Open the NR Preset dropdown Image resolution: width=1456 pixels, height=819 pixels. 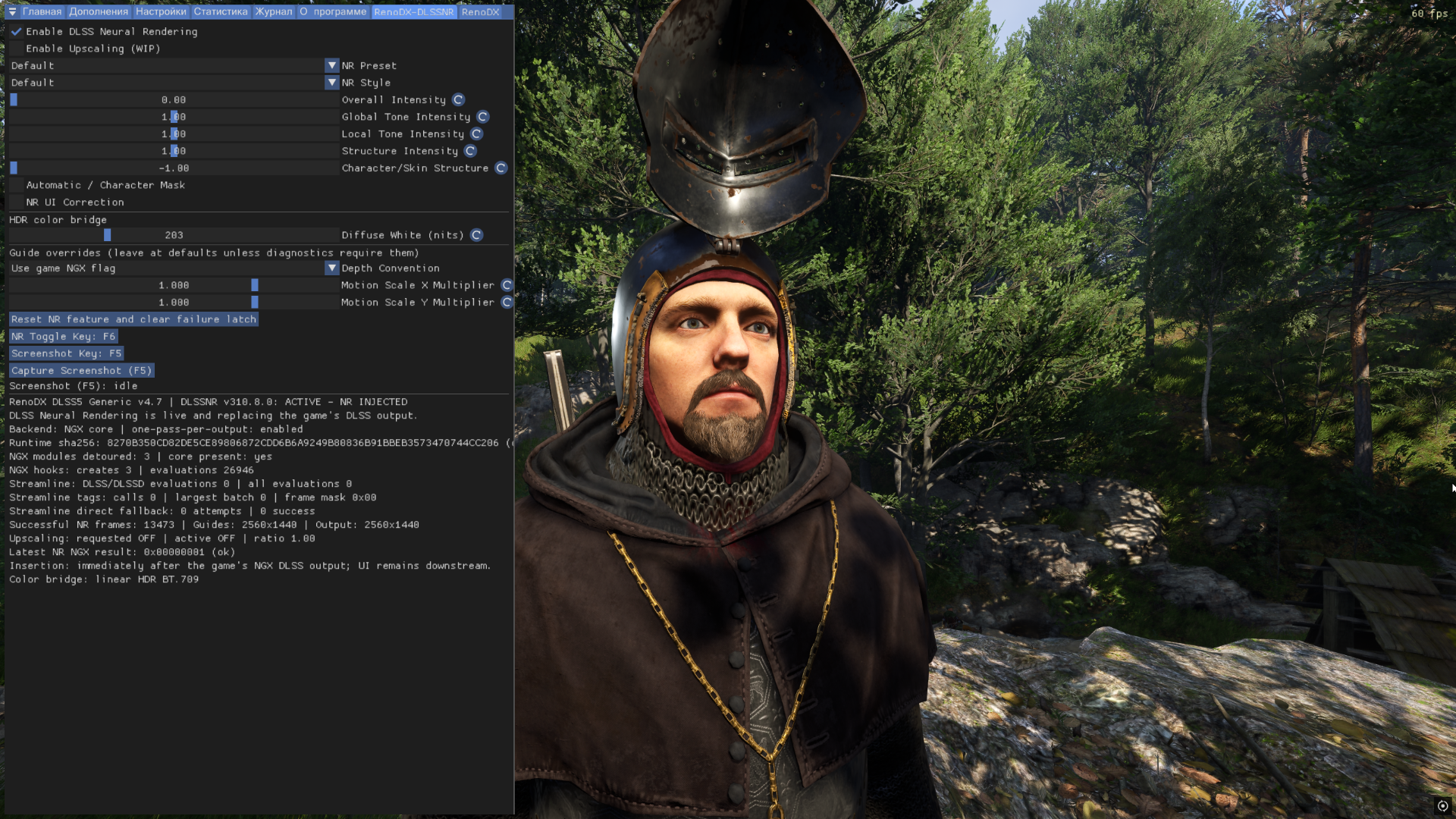click(x=174, y=66)
